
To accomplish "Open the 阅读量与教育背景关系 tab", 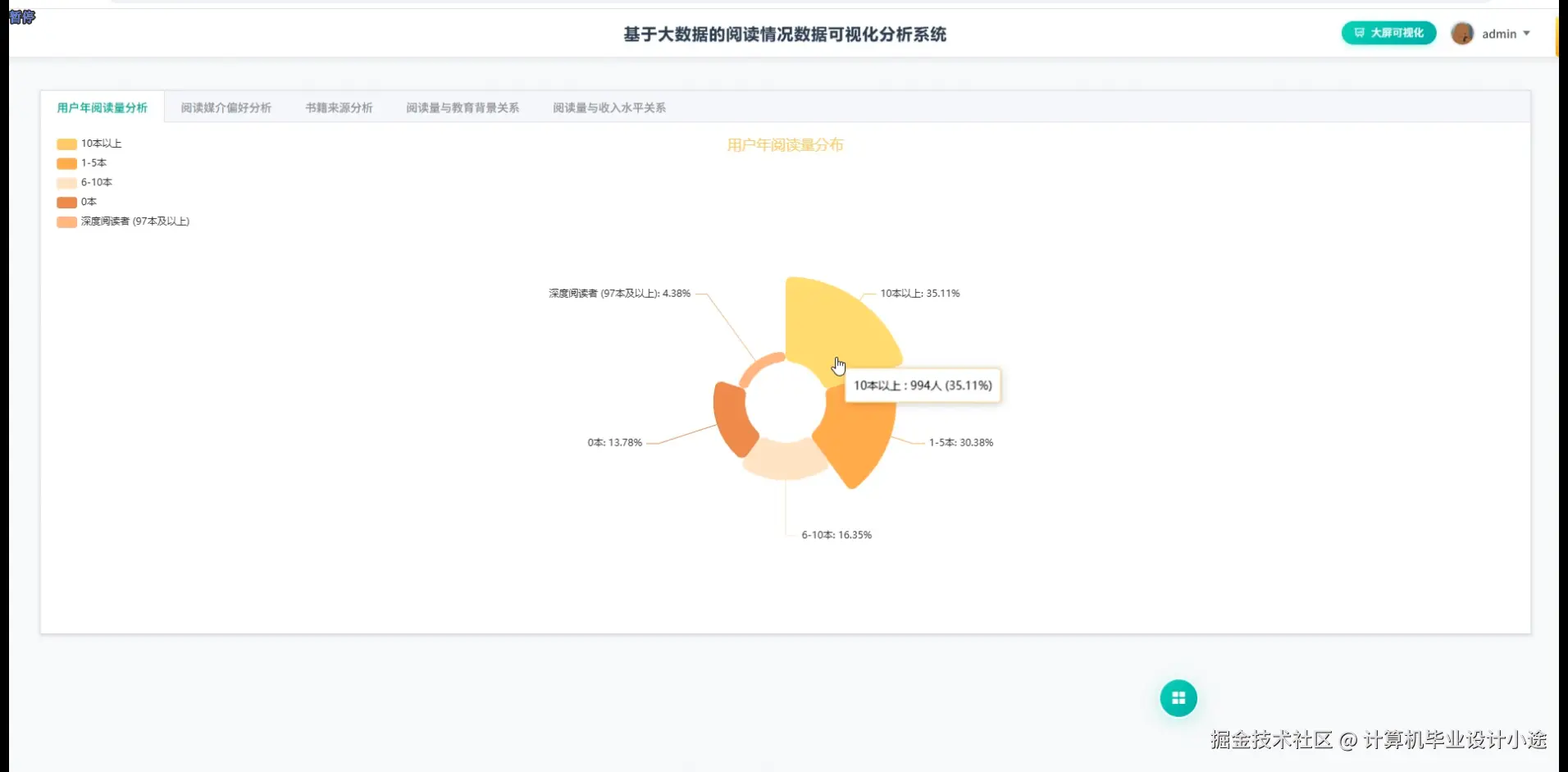I will click(463, 107).
